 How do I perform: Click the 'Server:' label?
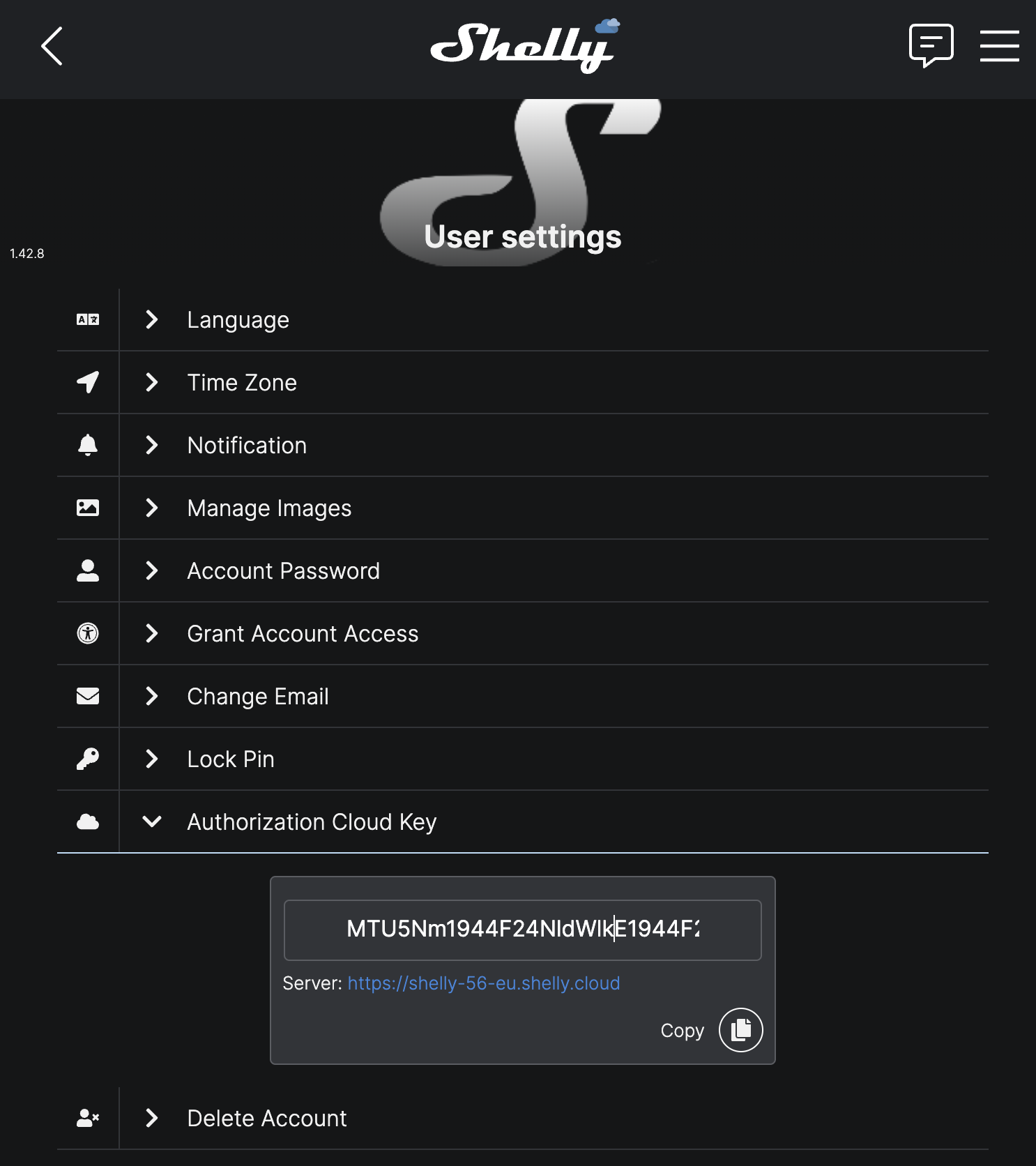click(312, 983)
